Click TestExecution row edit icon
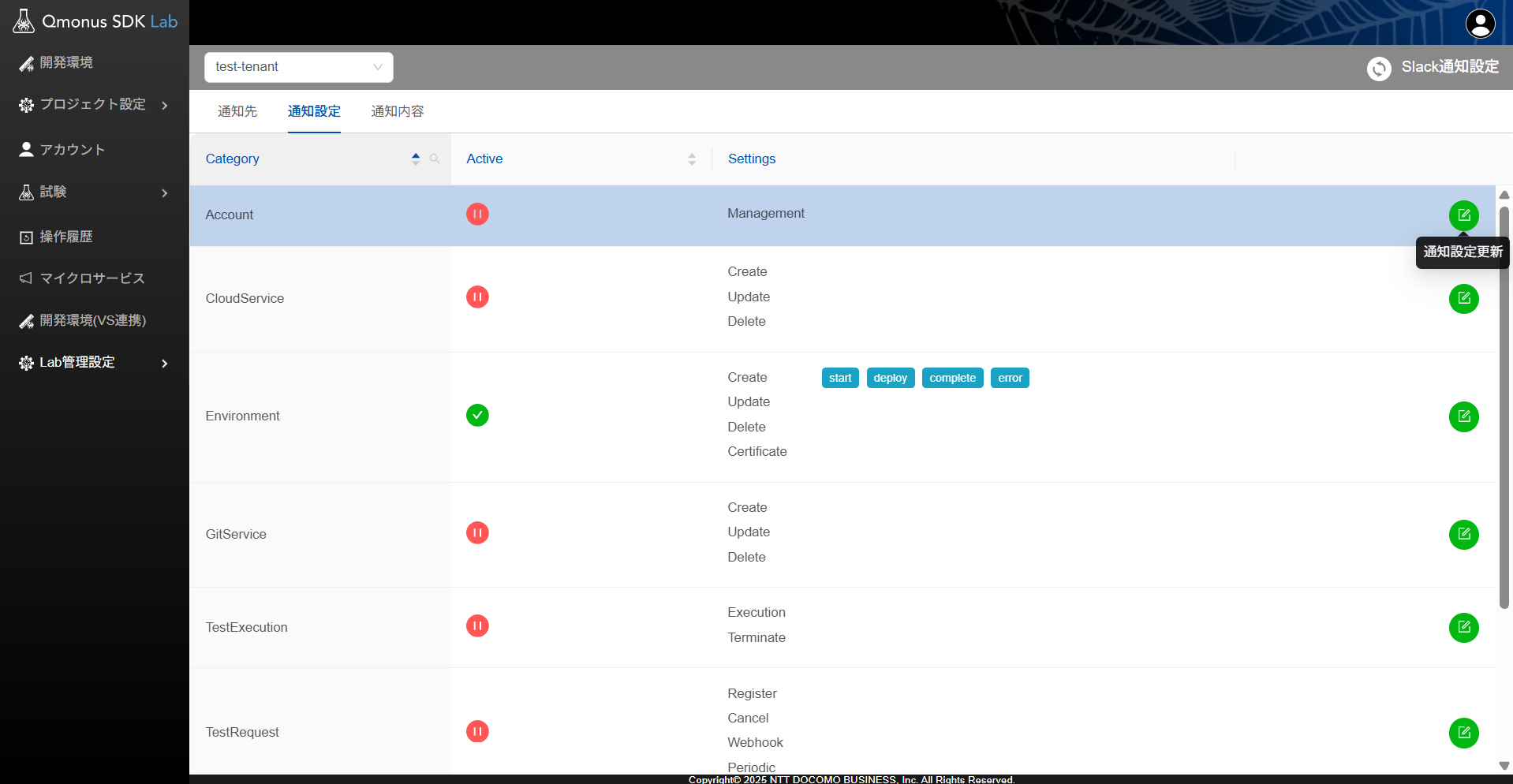Viewport: 1513px width, 784px height. (1463, 628)
